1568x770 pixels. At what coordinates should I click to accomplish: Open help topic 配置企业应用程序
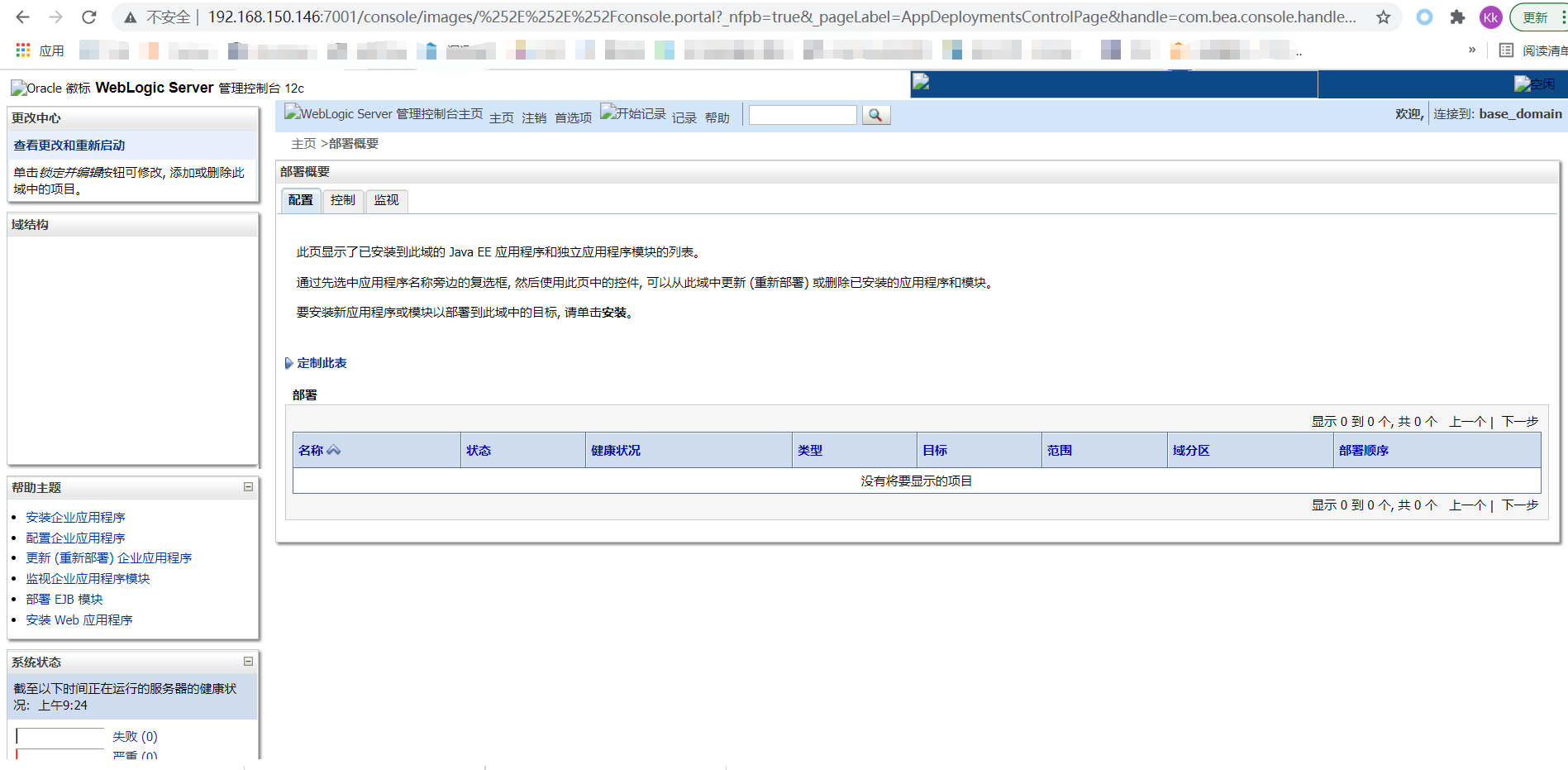click(75, 538)
